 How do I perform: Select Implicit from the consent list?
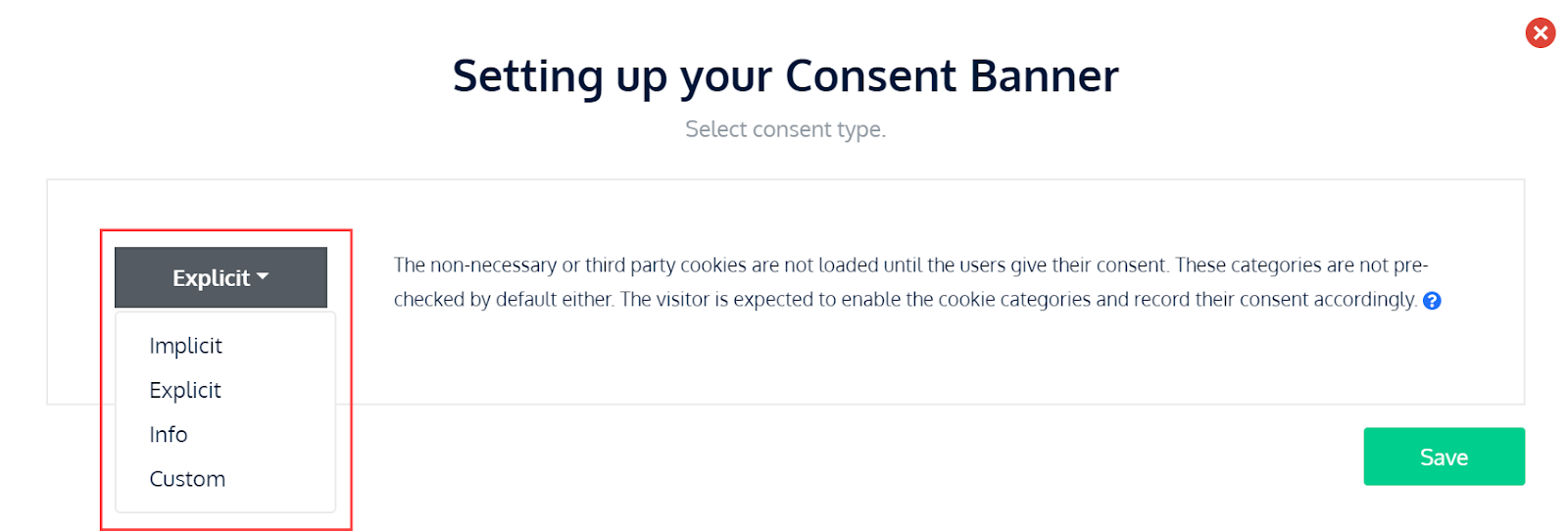point(185,346)
